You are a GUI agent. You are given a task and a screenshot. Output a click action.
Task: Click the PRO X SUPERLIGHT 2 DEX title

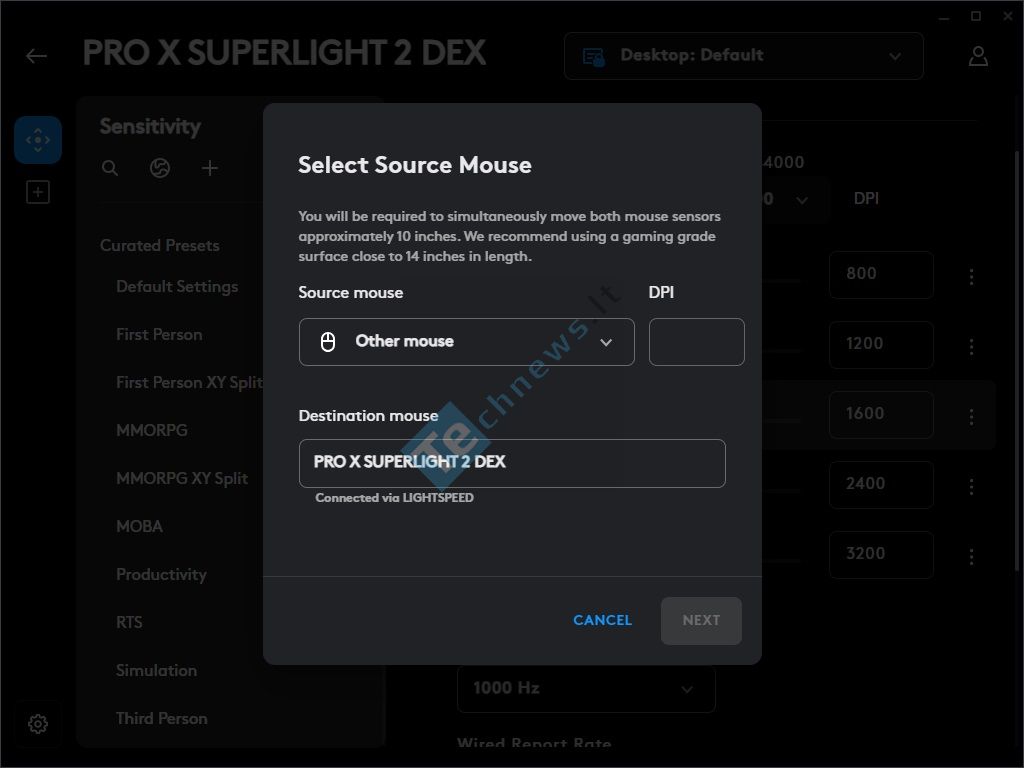[x=285, y=53]
